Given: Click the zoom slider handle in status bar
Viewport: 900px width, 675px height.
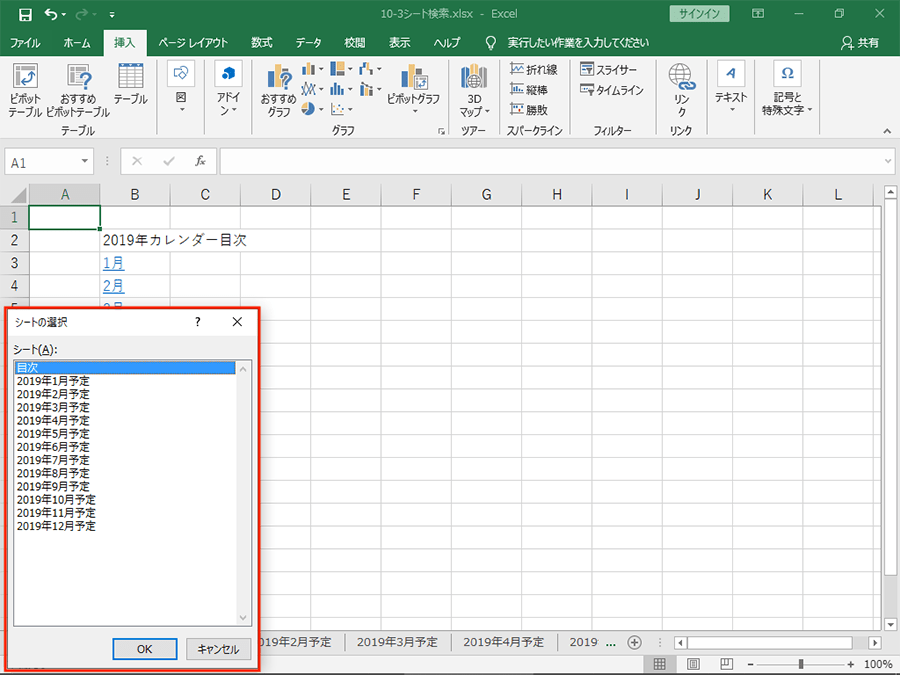Looking at the screenshot, I should point(801,664).
